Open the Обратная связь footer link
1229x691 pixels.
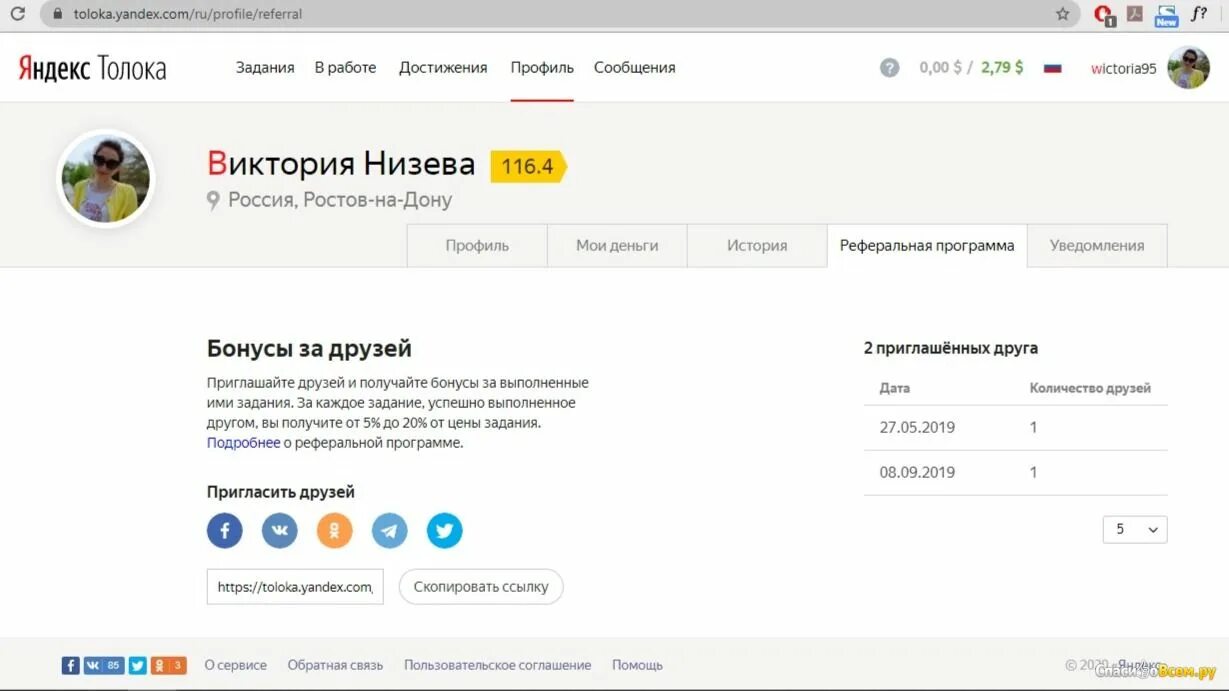tap(335, 665)
